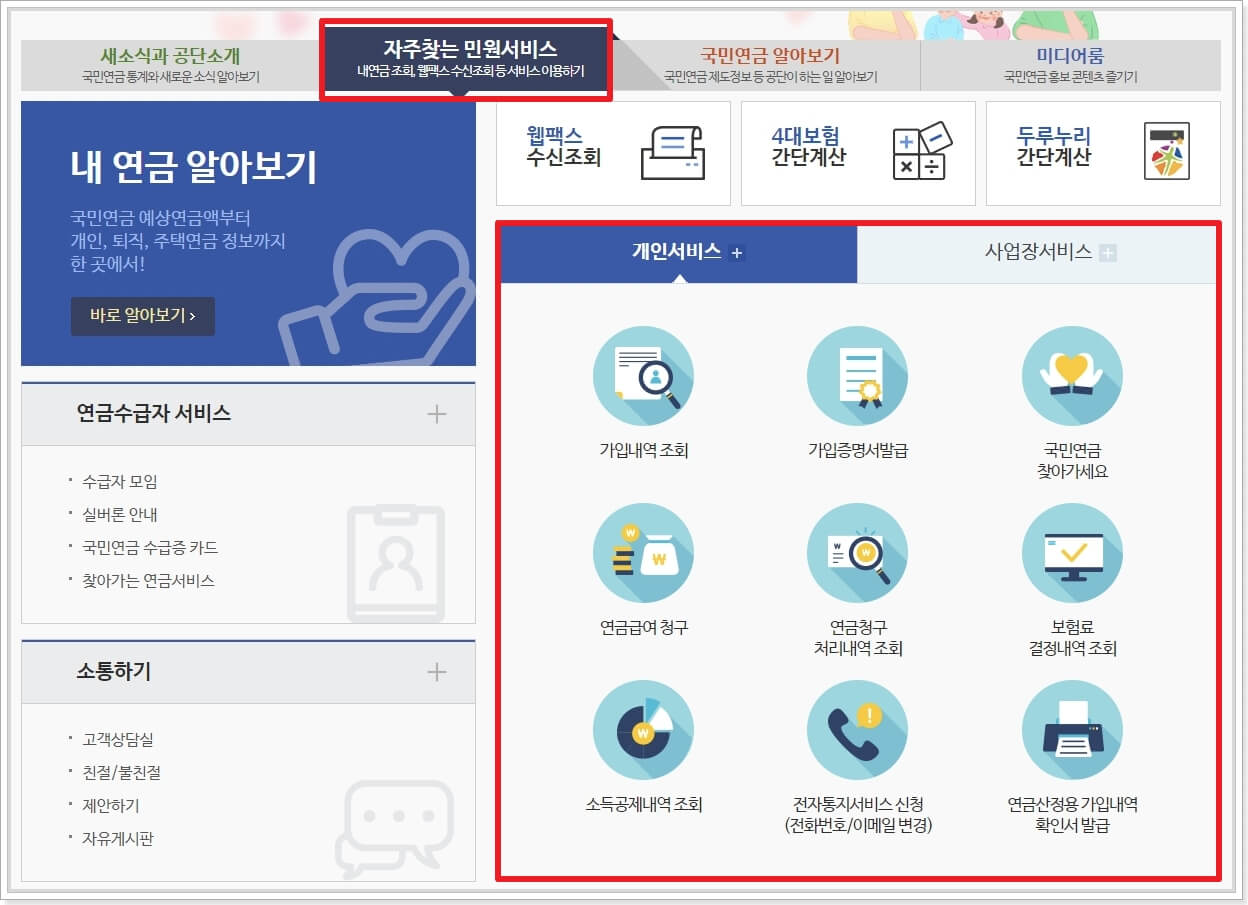Expand the 소통하기 section

pyautogui.click(x=437, y=673)
